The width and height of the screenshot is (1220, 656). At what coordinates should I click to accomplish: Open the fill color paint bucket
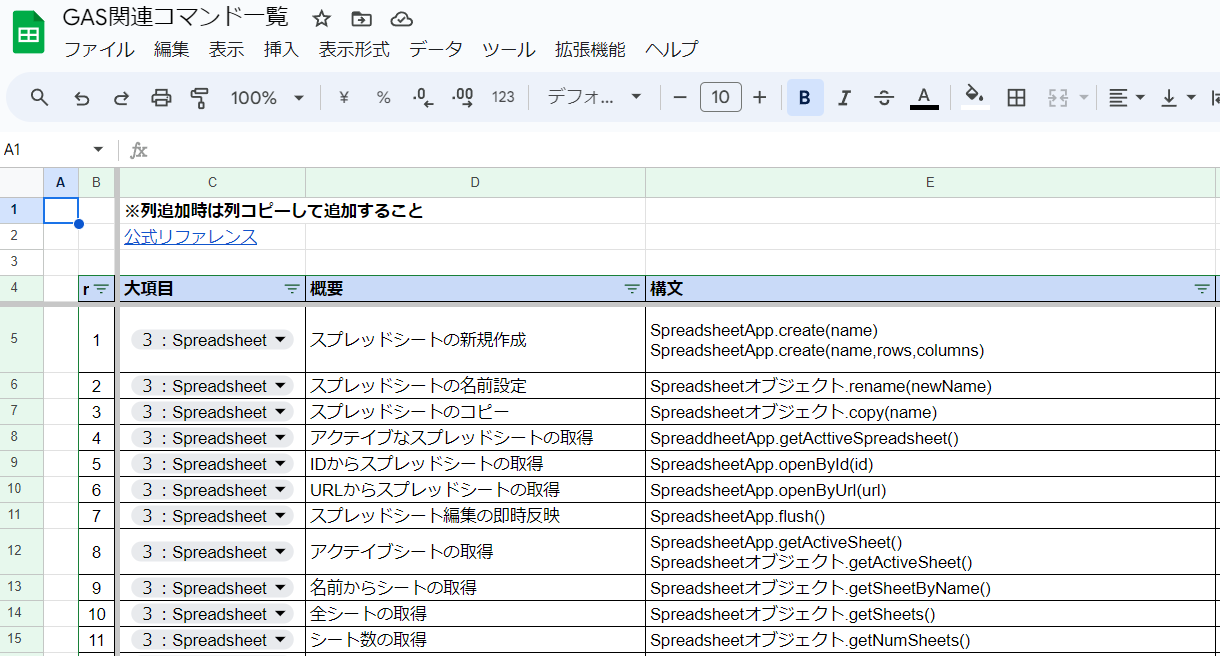click(974, 97)
